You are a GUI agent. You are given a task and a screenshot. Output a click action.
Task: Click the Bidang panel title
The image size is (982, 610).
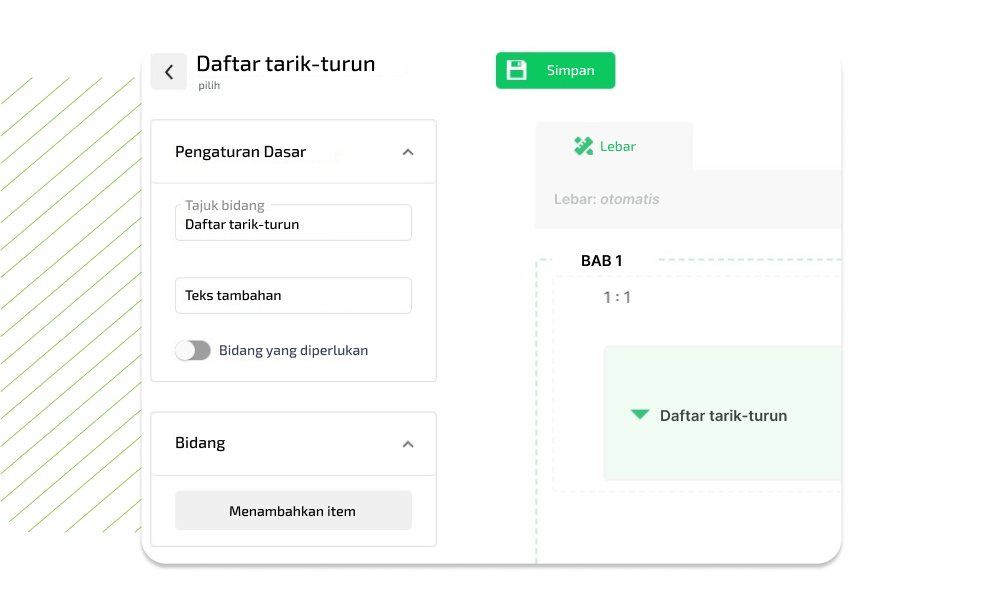200,443
